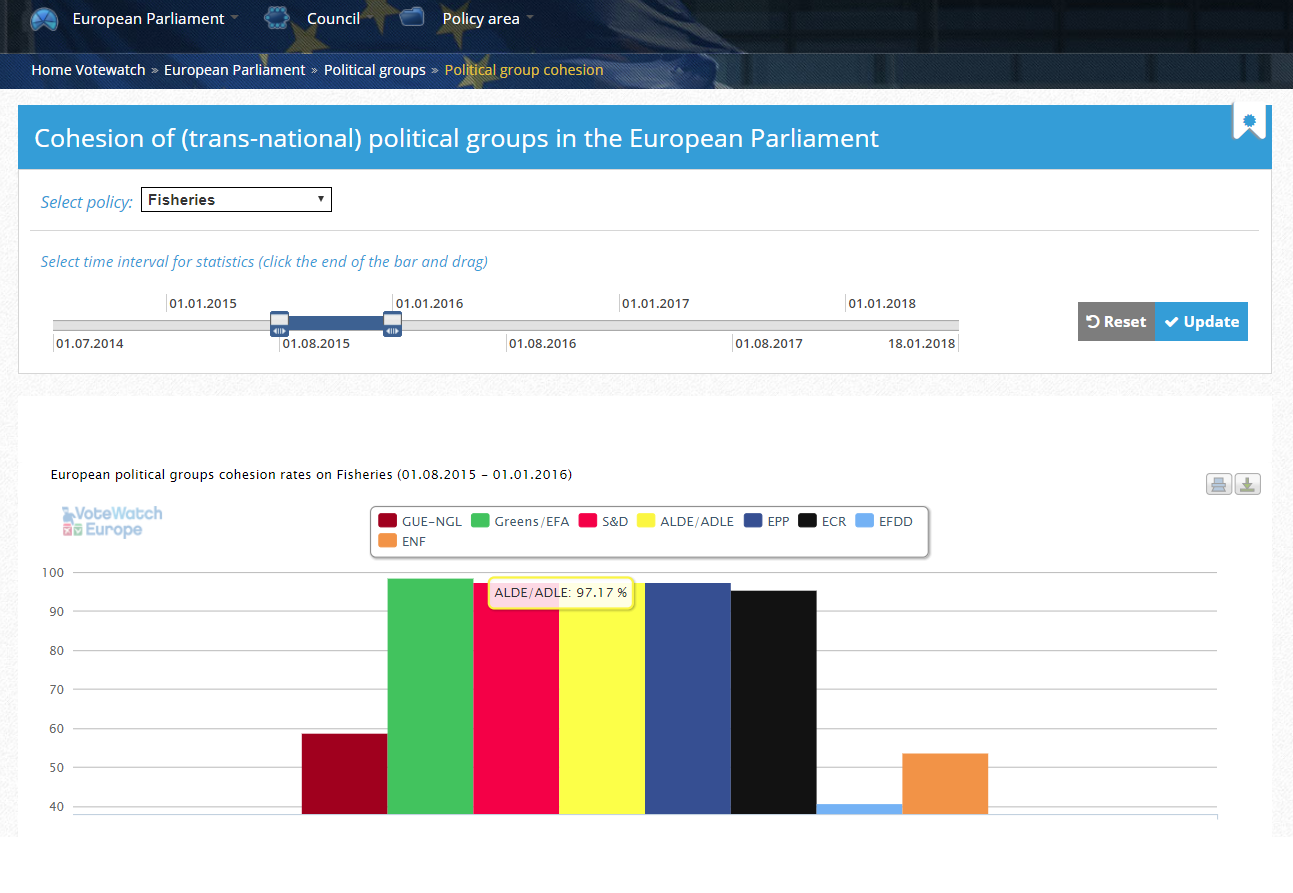1293x893 pixels.
Task: Toggle GUE-NGL series in legend
Action: click(419, 521)
